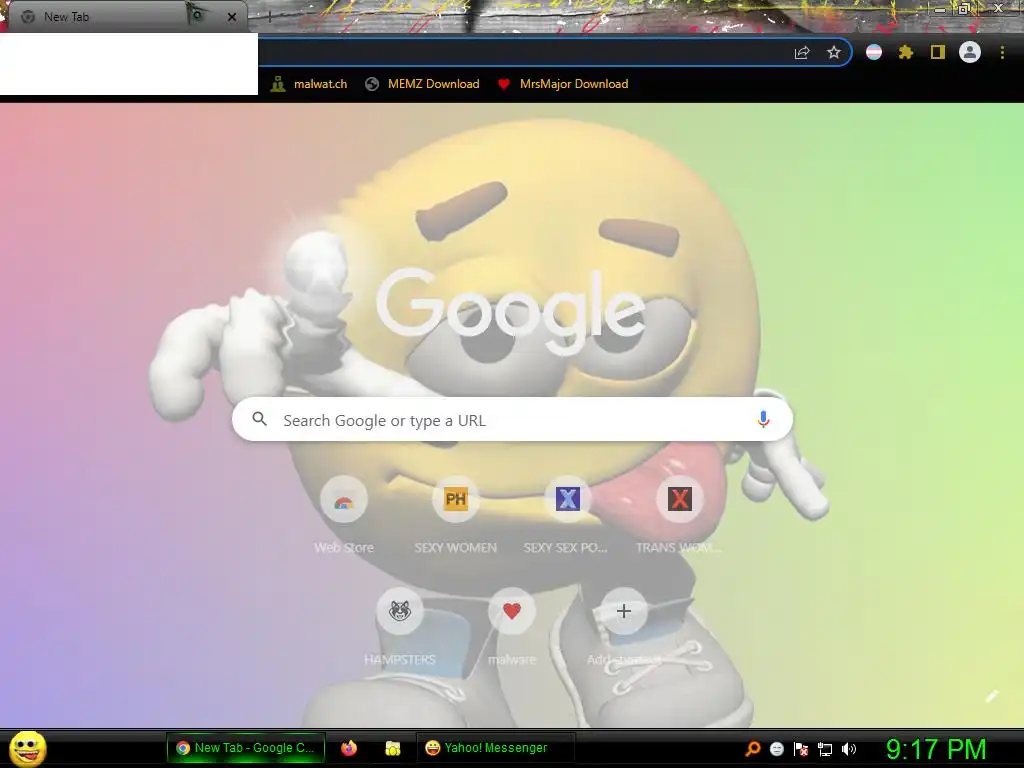The width and height of the screenshot is (1024, 768).
Task: Open the Web Store shortcut
Action: click(344, 516)
